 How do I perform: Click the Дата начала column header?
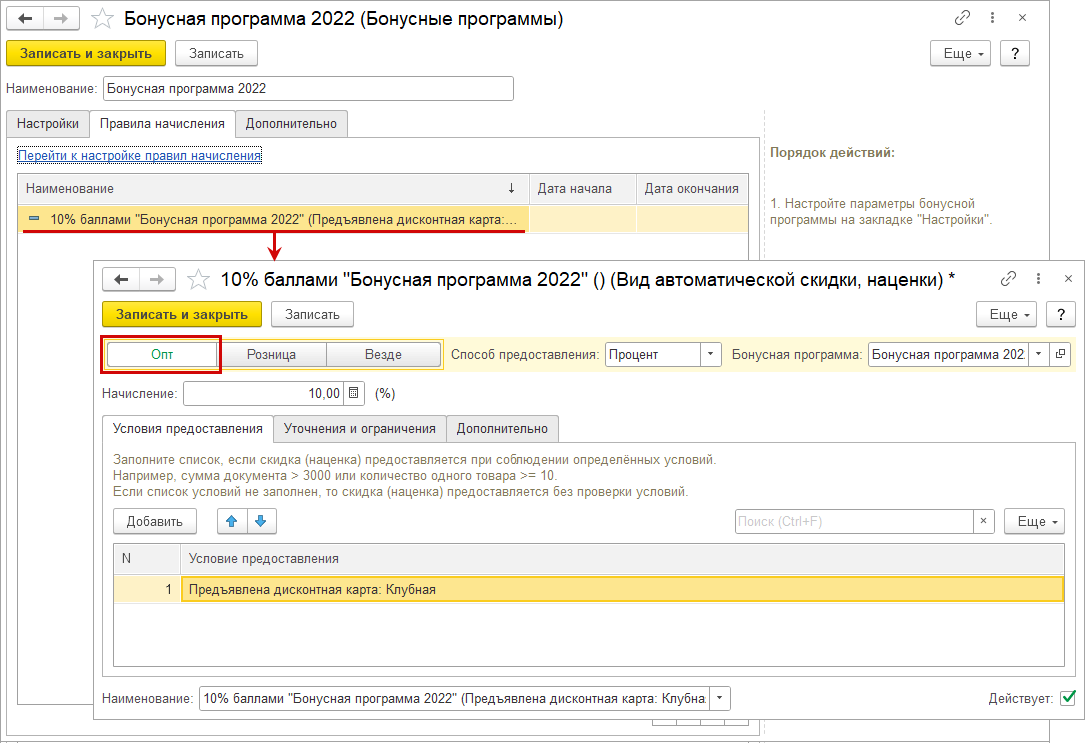coord(582,188)
